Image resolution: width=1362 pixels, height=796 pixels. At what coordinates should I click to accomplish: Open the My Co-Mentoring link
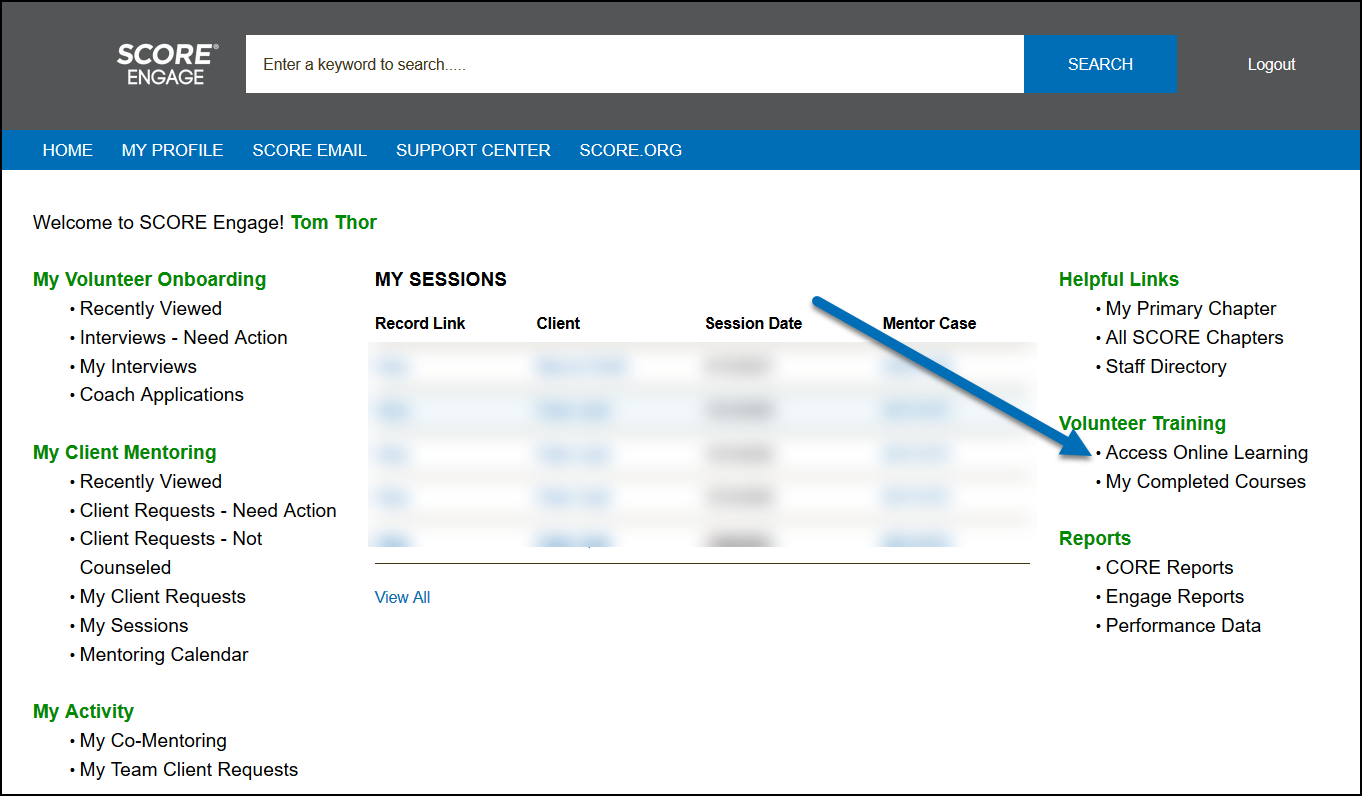pos(153,740)
